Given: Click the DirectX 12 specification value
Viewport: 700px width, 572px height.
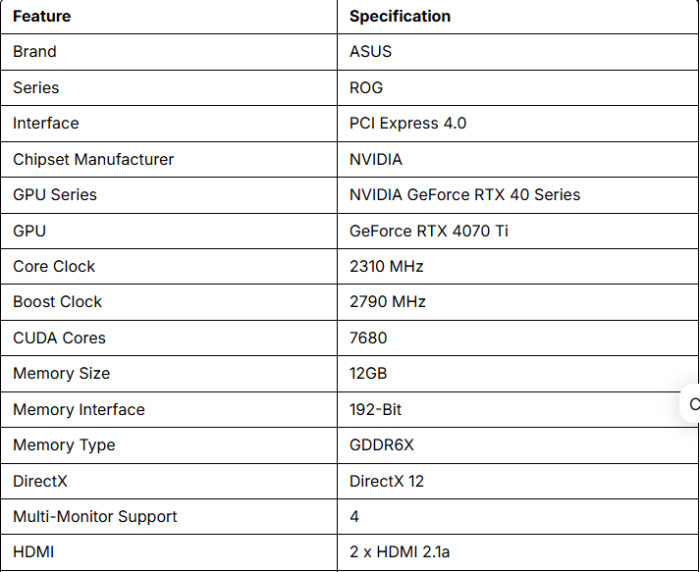Looking at the screenshot, I should (x=387, y=481).
